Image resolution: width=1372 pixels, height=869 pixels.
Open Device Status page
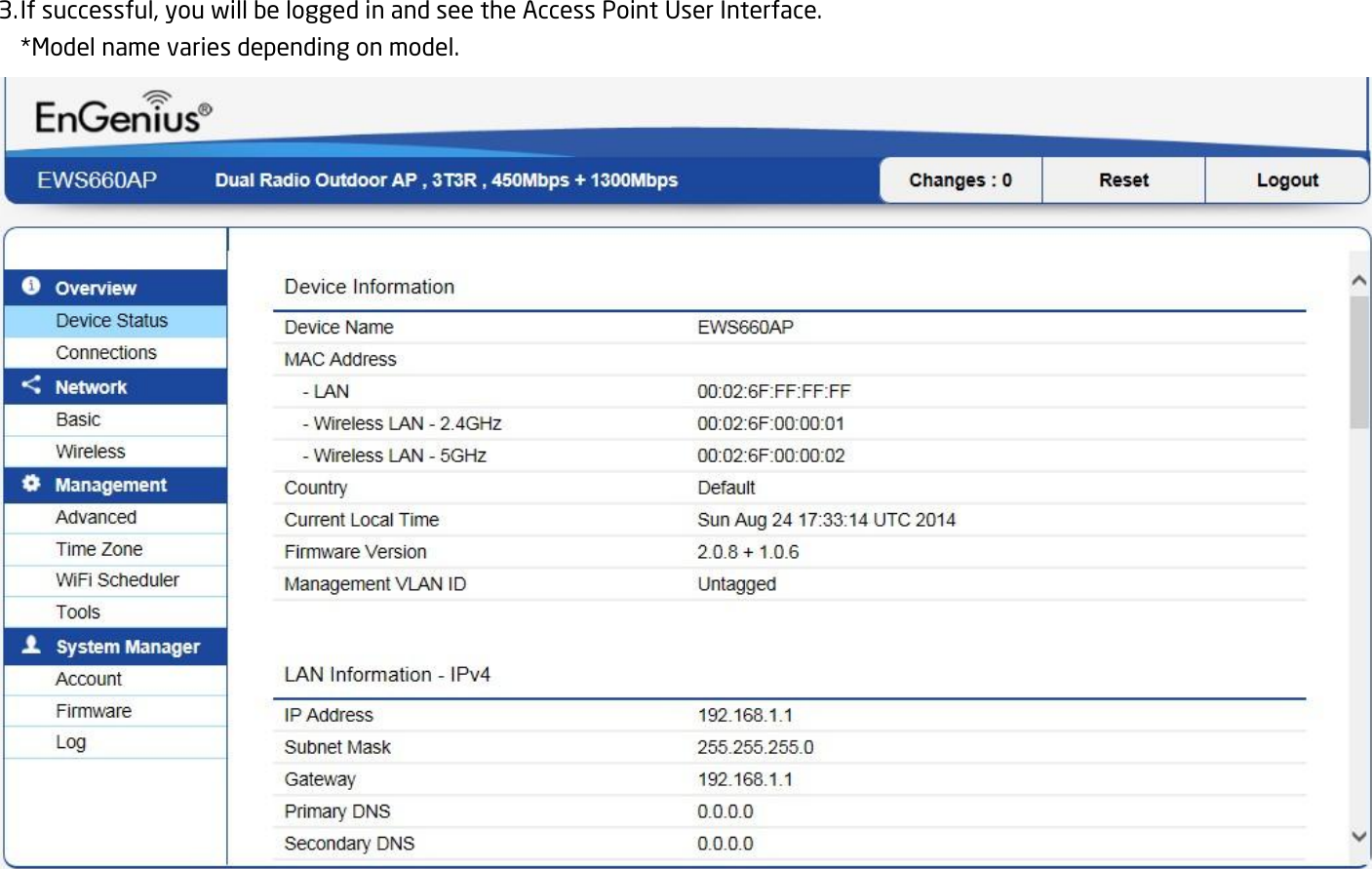click(x=115, y=321)
